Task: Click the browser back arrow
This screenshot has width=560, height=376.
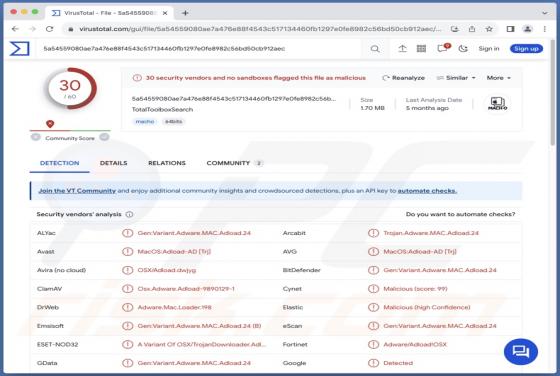Action: tap(15, 29)
